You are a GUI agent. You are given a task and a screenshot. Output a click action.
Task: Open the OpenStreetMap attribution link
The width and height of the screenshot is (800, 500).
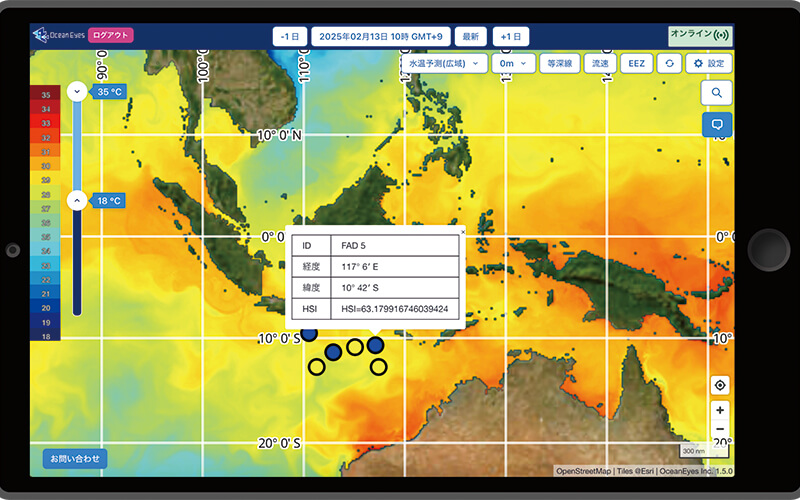click(583, 471)
